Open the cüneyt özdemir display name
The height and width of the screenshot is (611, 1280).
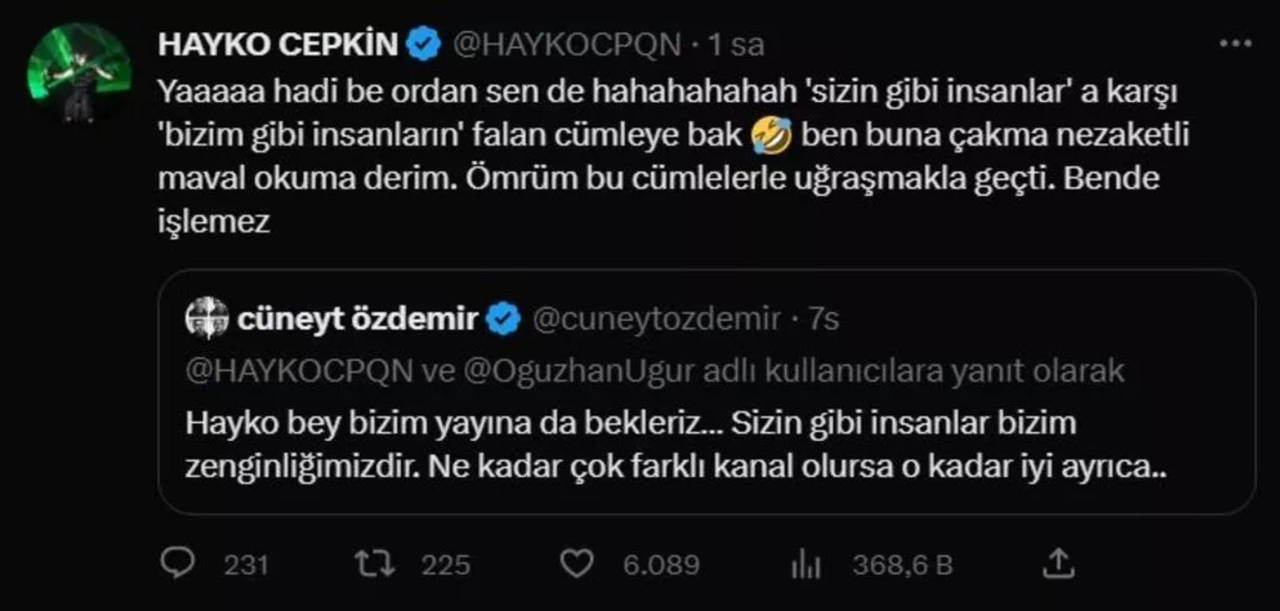point(358,319)
